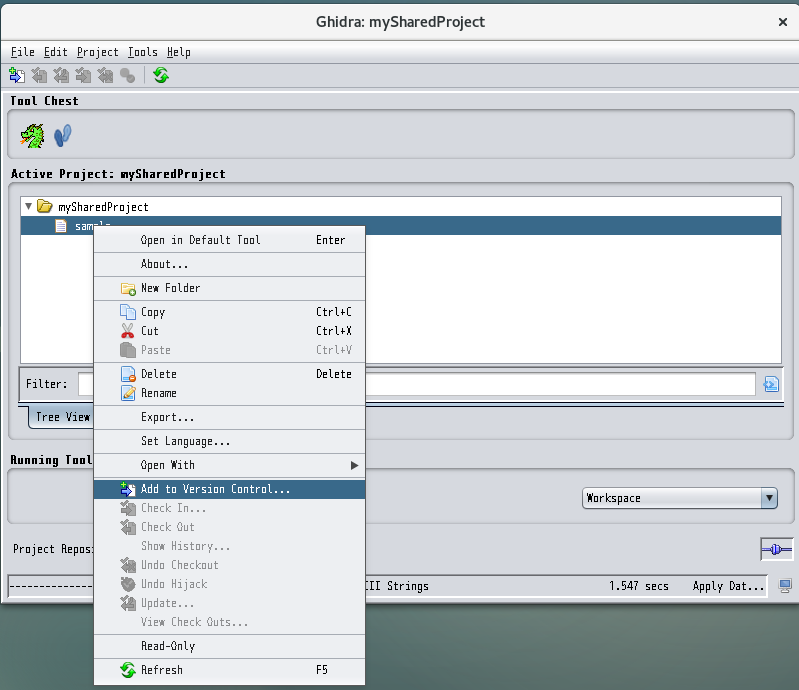Open the Edit menu

pyautogui.click(x=56, y=52)
